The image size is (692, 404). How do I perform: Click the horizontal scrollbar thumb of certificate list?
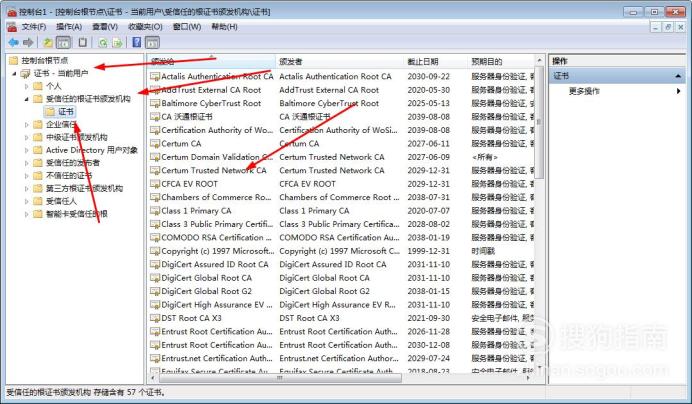[x=280, y=378]
